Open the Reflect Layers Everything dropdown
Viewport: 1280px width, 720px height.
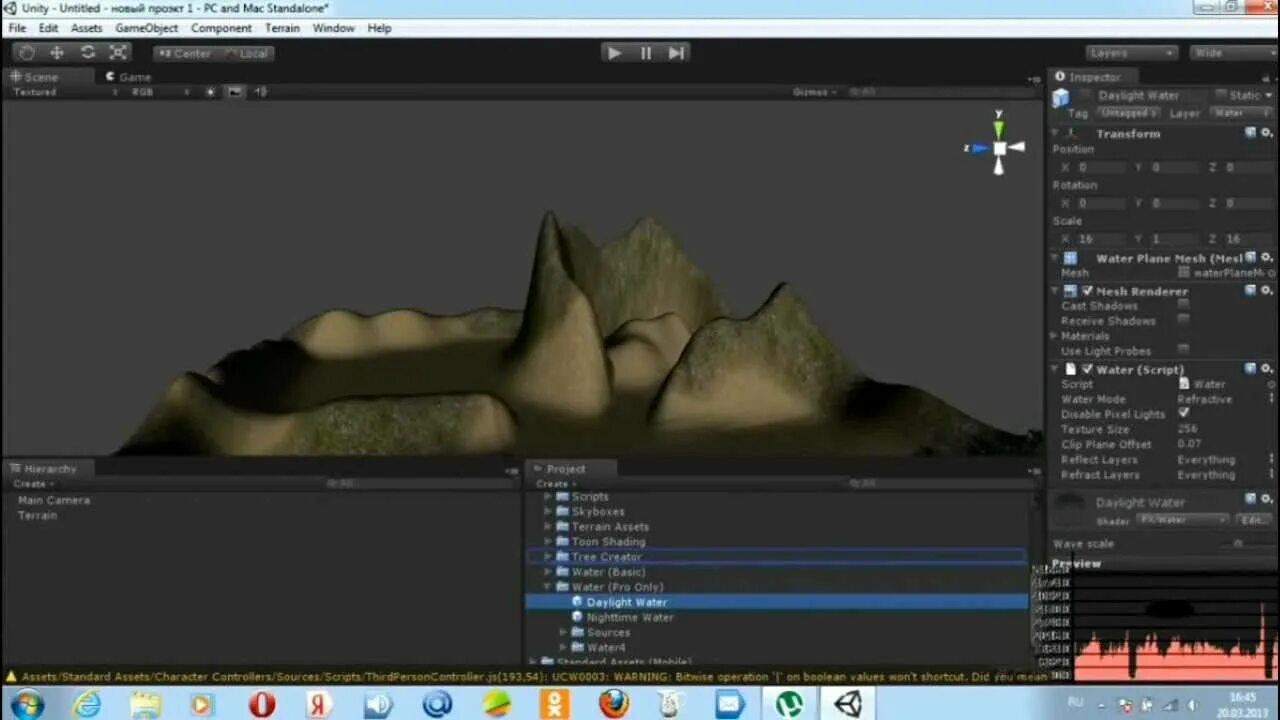1225,460
